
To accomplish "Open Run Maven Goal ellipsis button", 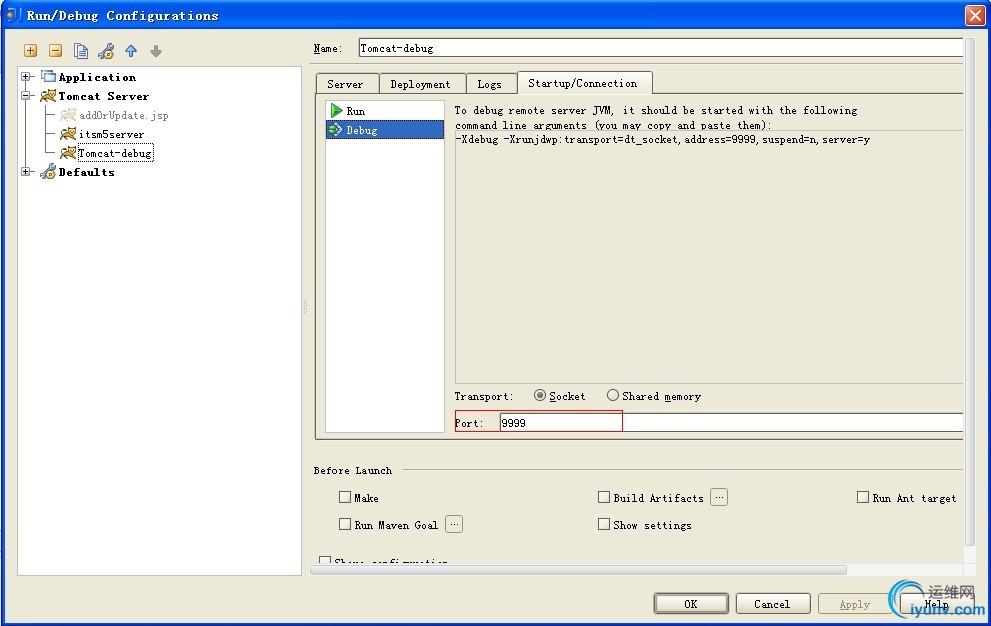I will 454,524.
